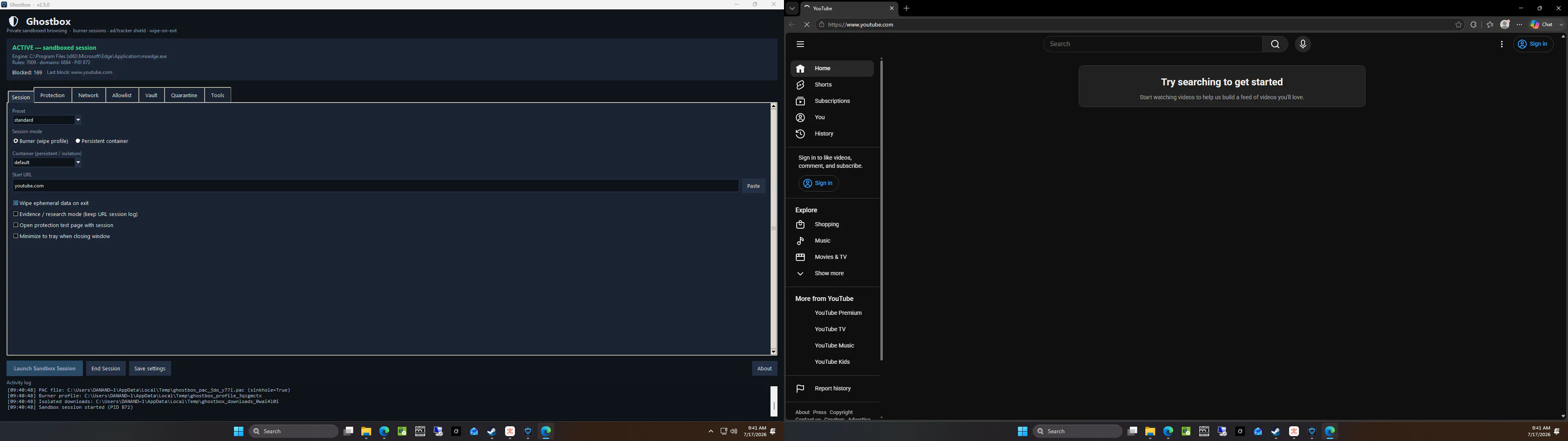1568x441 pixels.
Task: Open Shopping under Explore
Action: click(x=832, y=225)
